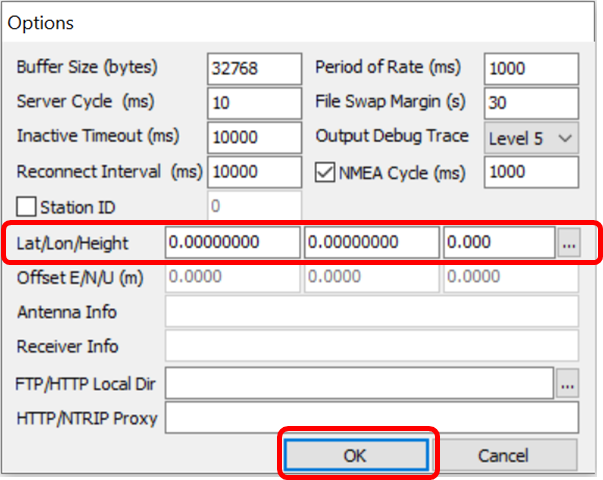Uncheck the NMEA Cycle checkbox

click(x=325, y=173)
